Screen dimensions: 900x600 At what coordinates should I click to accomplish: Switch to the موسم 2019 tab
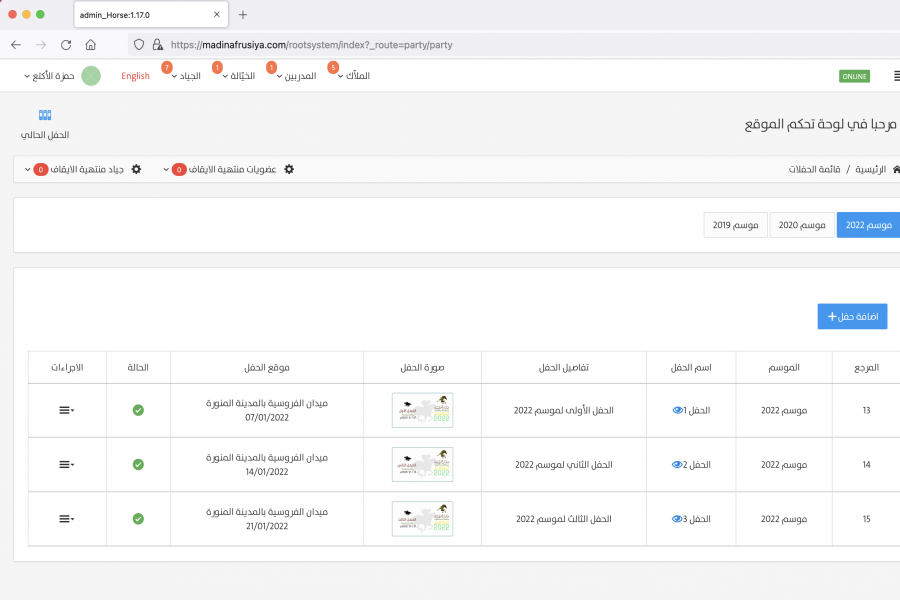[735, 225]
